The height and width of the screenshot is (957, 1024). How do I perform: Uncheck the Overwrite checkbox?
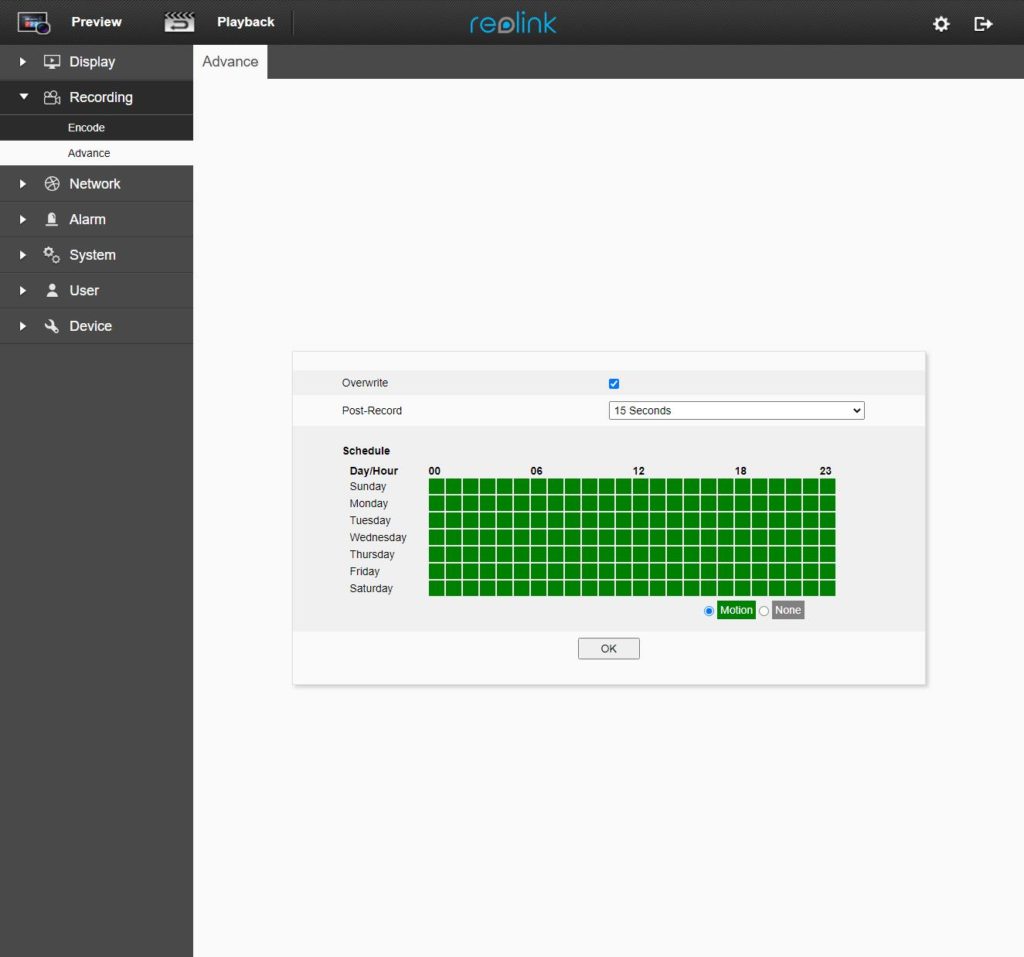[614, 384]
